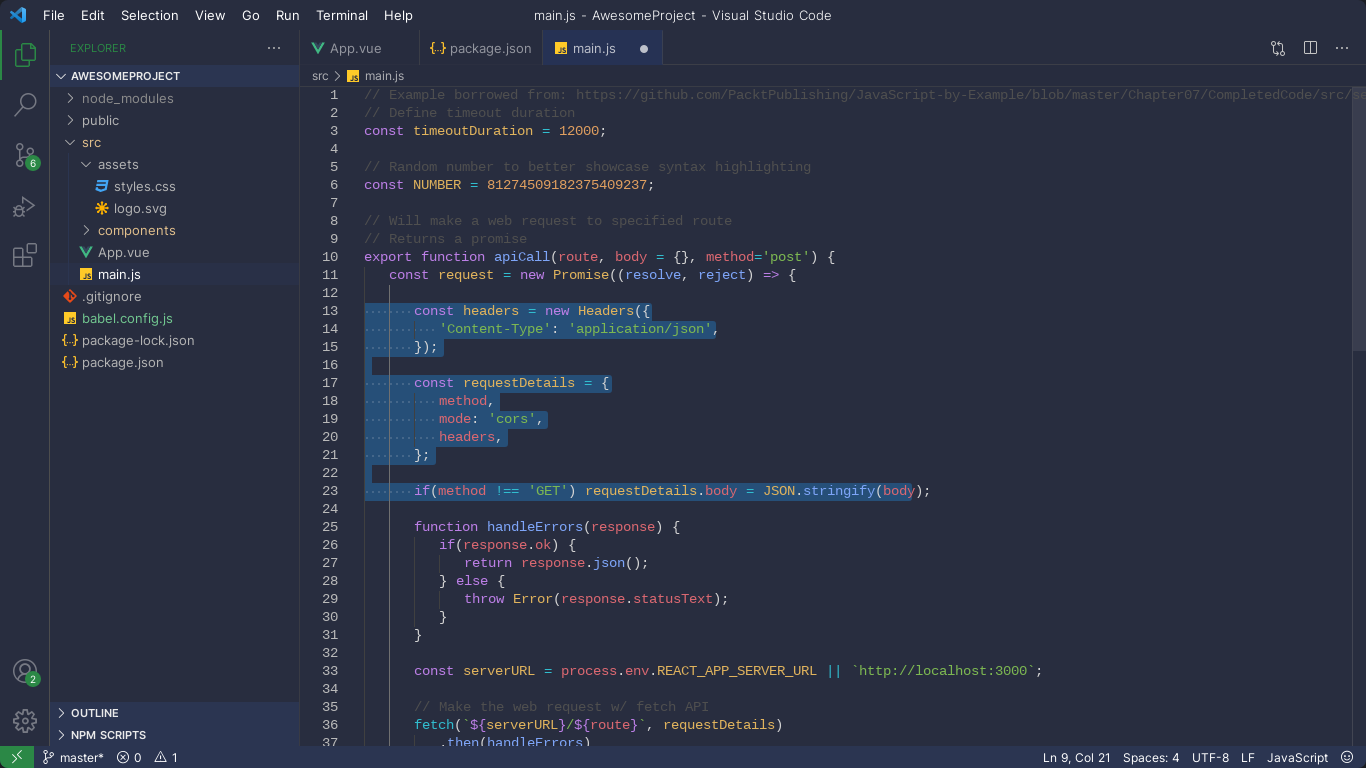The height and width of the screenshot is (768, 1366).
Task: Expand the OUTLINE section
Action: [175, 713]
